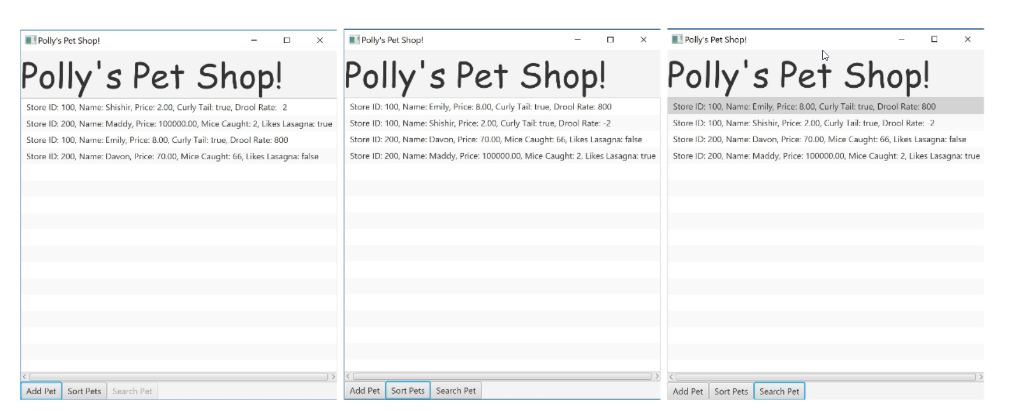Maximize the middle Polly's Pet Shop window
This screenshot has height=410, width=1024.
click(610, 39)
